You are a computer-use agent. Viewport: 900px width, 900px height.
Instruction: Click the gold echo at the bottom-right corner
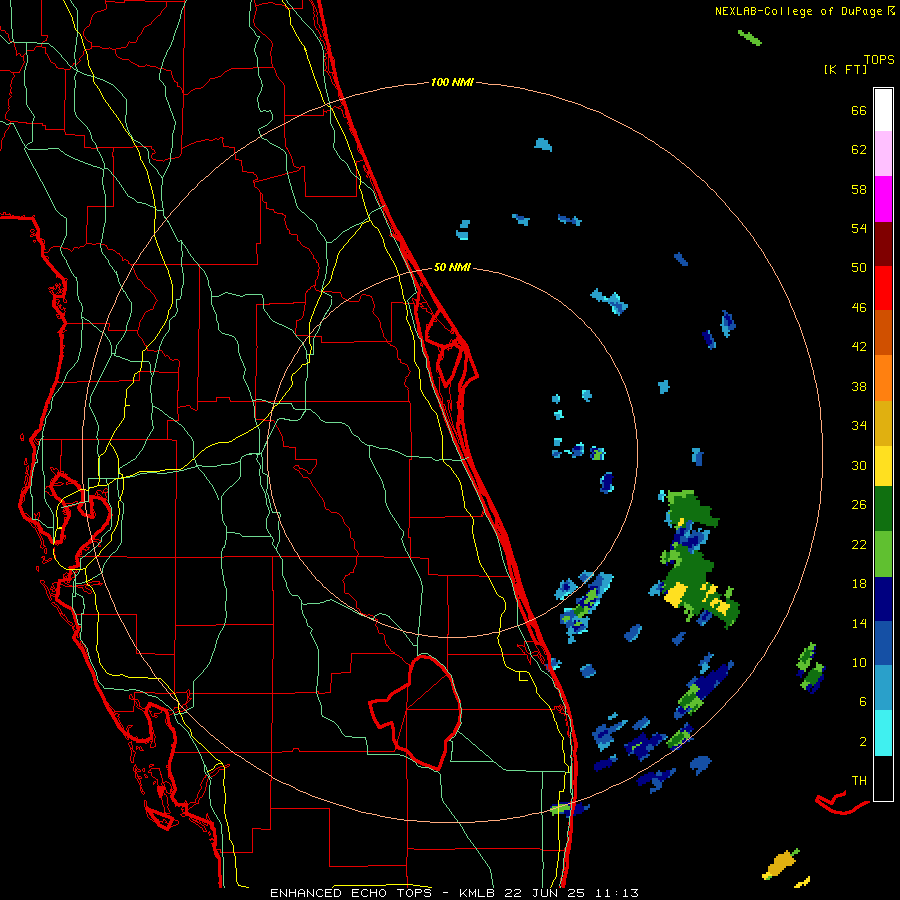(x=780, y=864)
